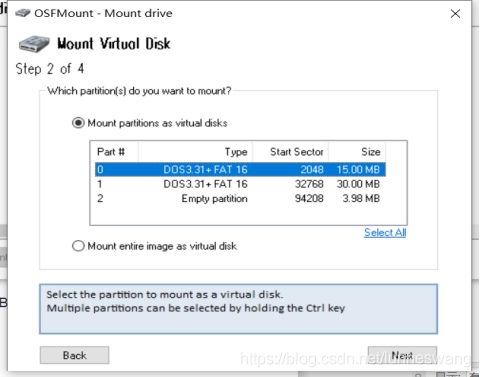
Task: Click the Select All link
Action: pos(385,232)
